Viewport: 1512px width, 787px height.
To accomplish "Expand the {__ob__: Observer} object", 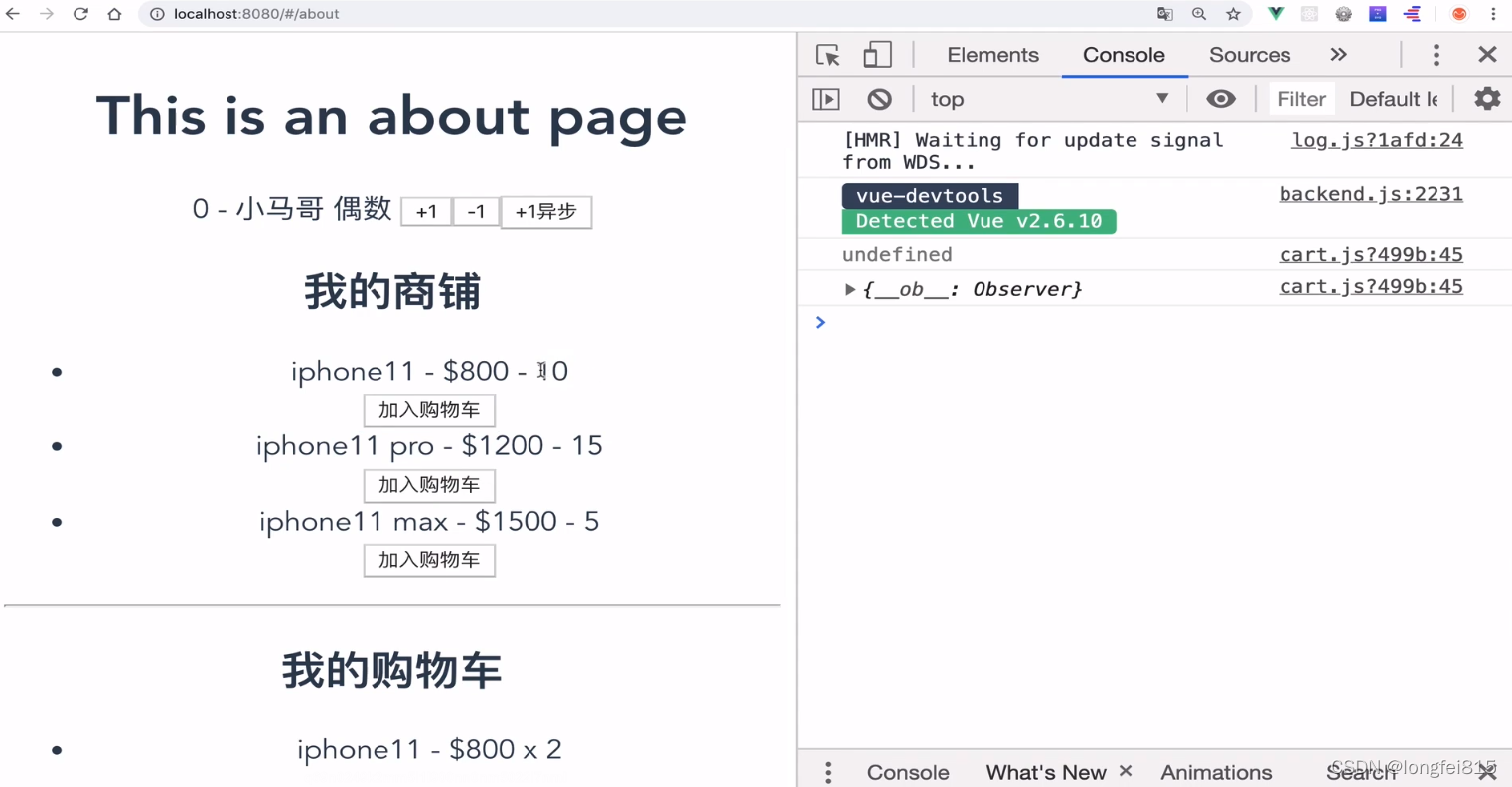I will tap(849, 289).
